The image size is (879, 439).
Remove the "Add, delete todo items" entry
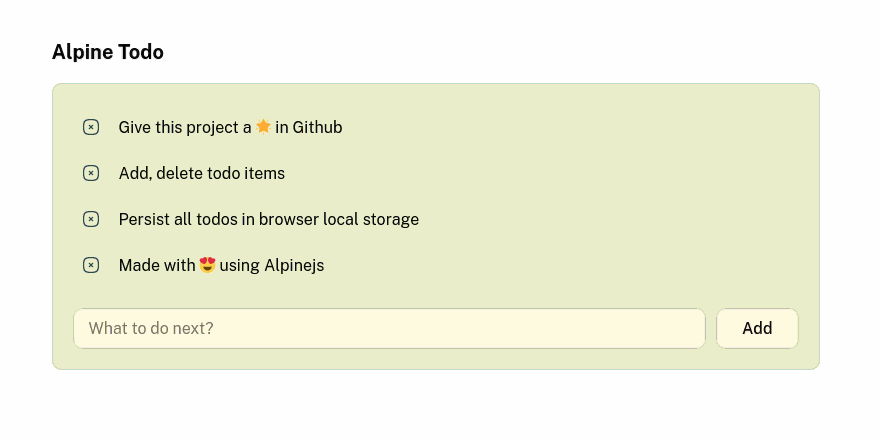click(91, 173)
